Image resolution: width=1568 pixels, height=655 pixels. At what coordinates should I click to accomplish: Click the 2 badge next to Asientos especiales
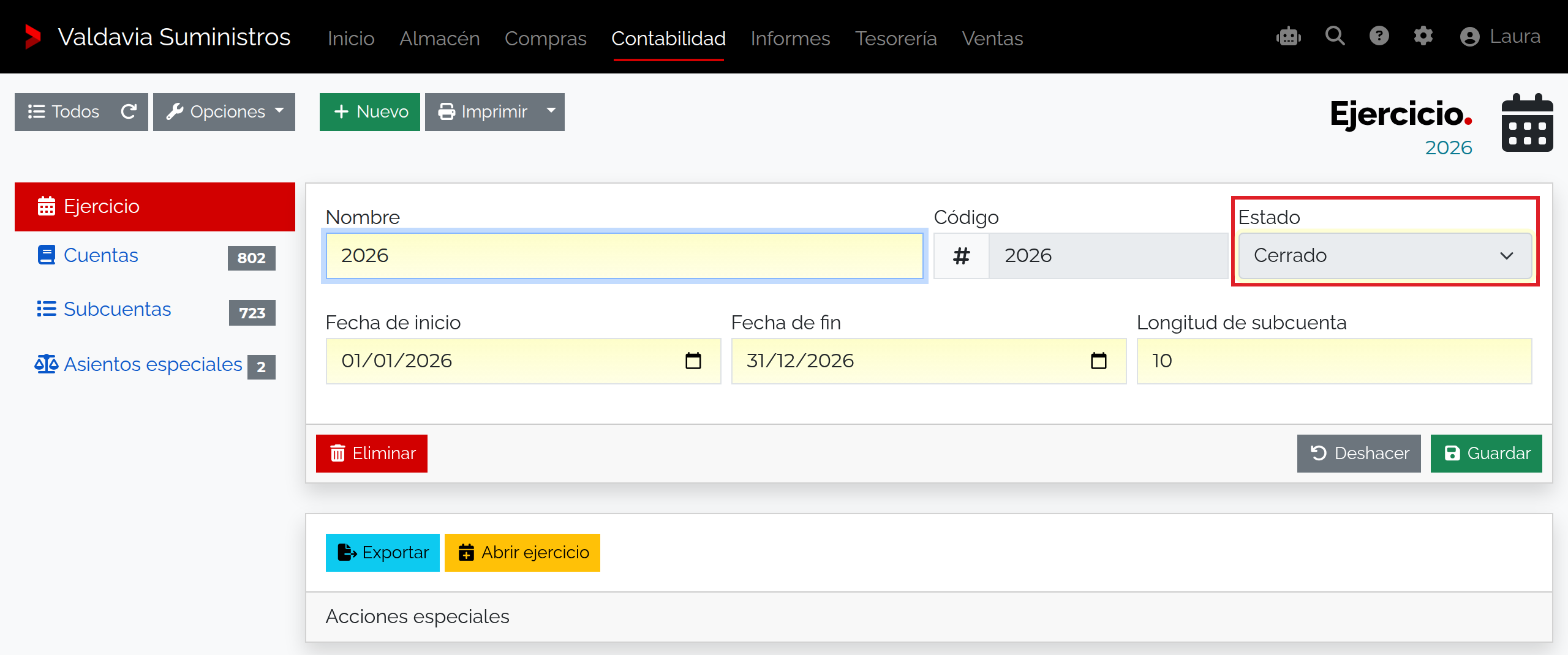click(262, 367)
